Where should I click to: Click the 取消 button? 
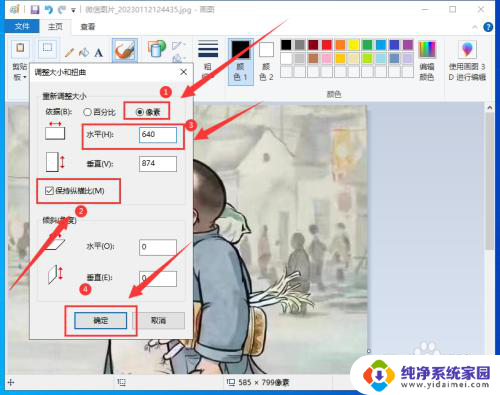pyautogui.click(x=159, y=321)
